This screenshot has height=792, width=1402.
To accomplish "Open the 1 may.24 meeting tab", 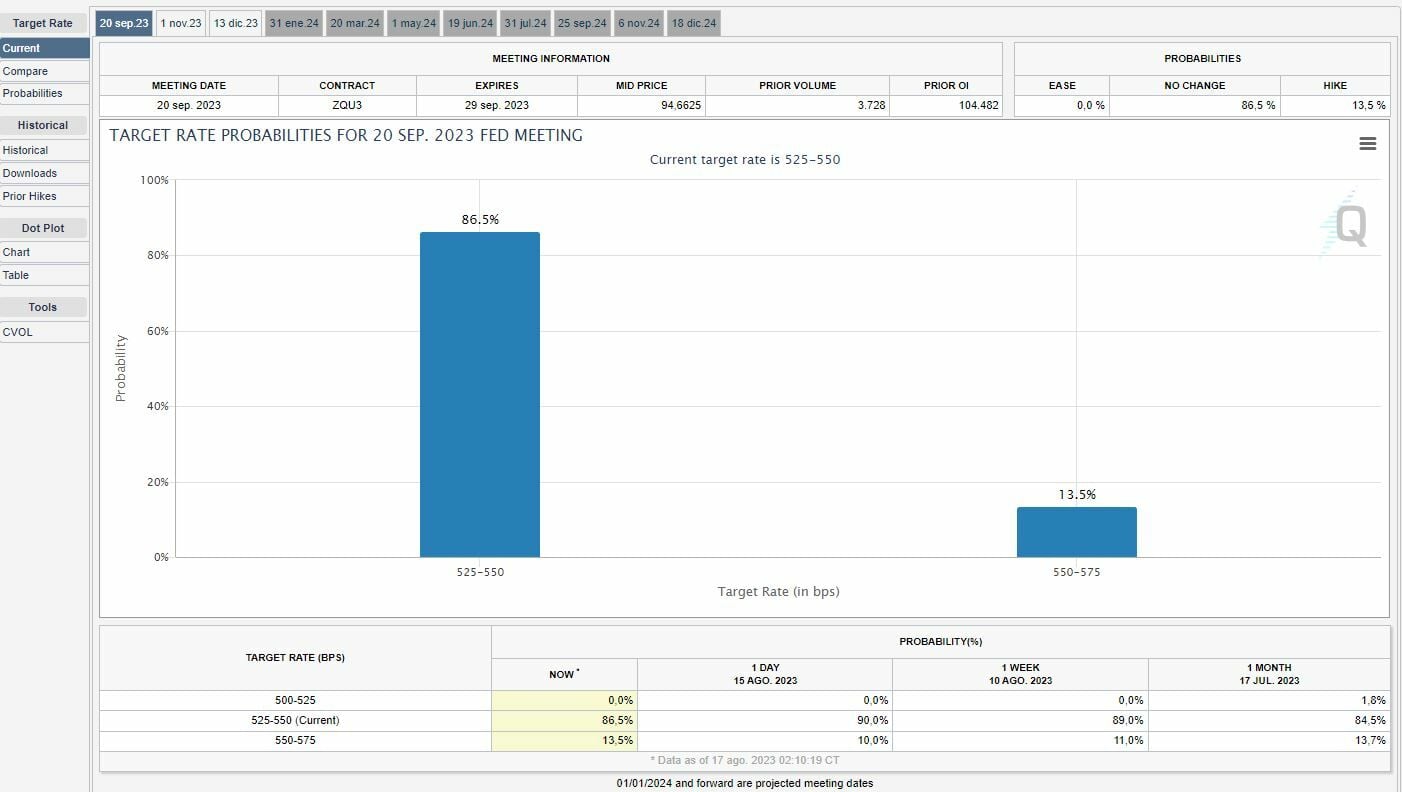I will [414, 23].
